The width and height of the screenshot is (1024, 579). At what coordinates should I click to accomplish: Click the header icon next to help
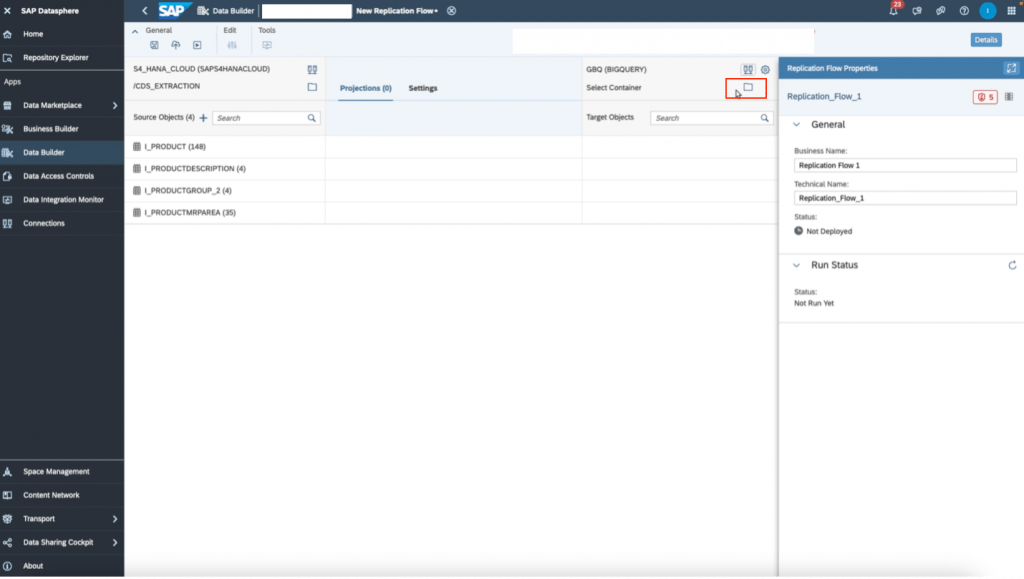point(940,10)
